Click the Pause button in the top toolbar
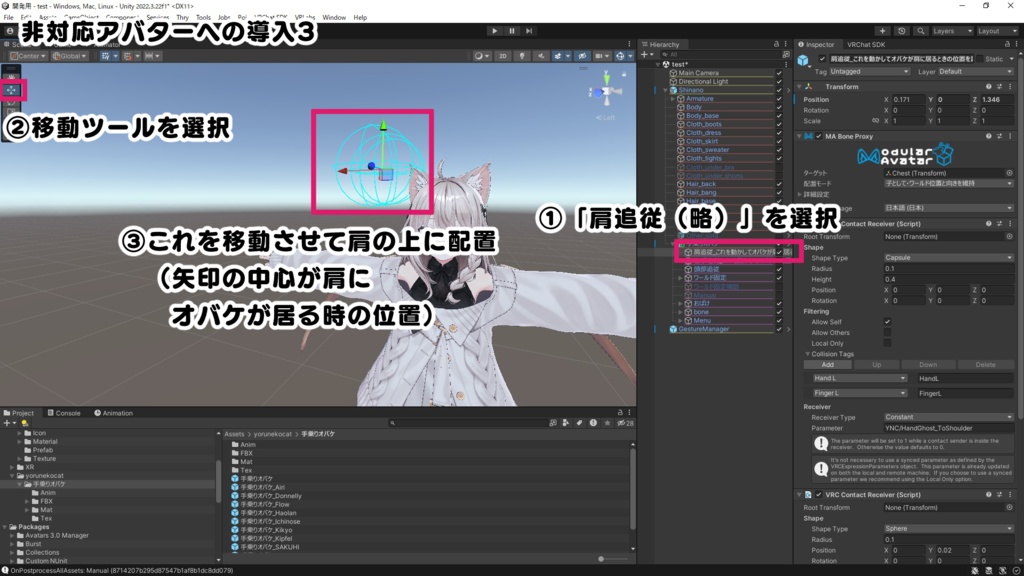Image resolution: width=1024 pixels, height=576 pixels. (x=512, y=30)
